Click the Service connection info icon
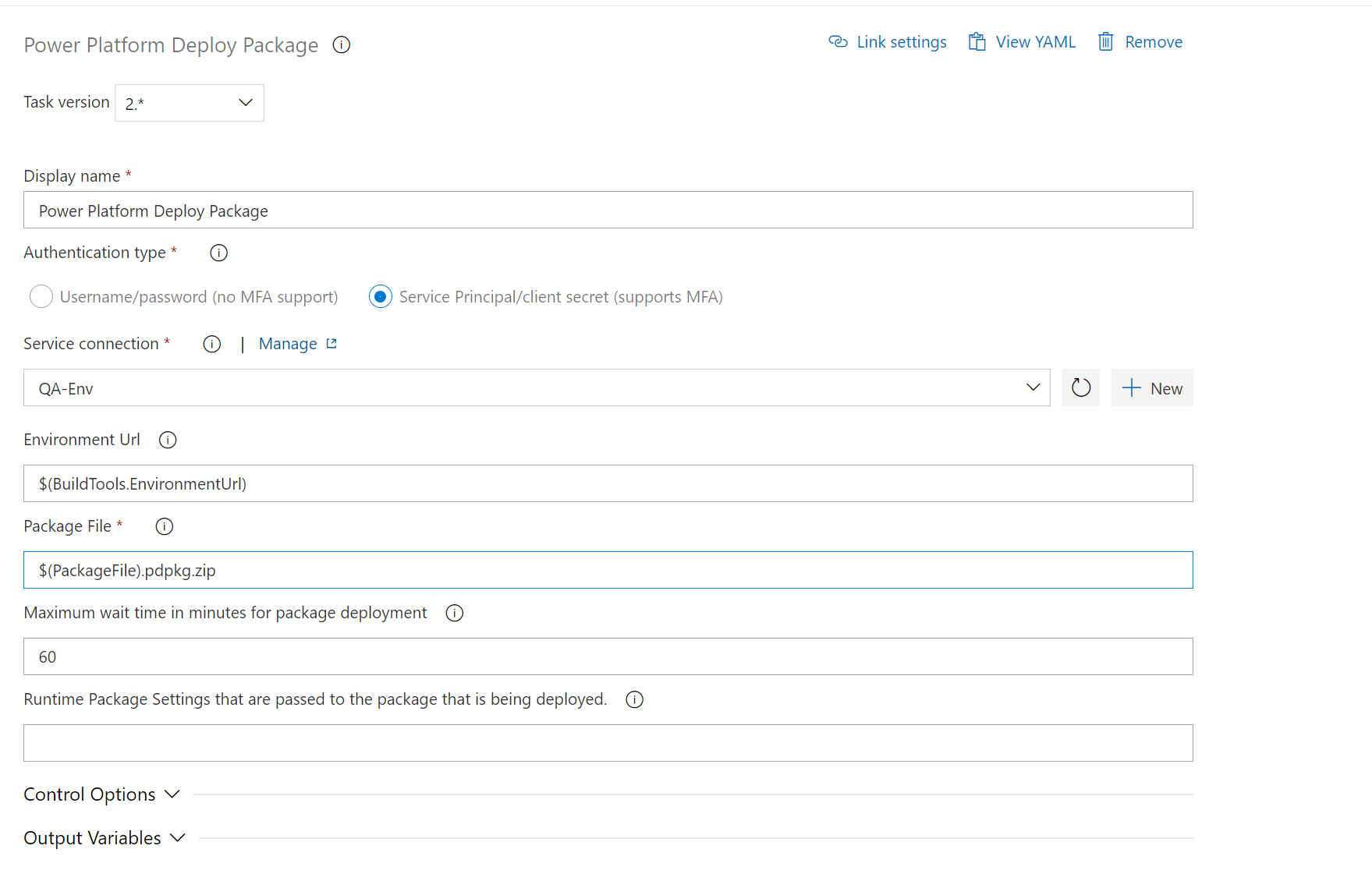Image resolution: width=1372 pixels, height=888 pixels. coord(211,343)
